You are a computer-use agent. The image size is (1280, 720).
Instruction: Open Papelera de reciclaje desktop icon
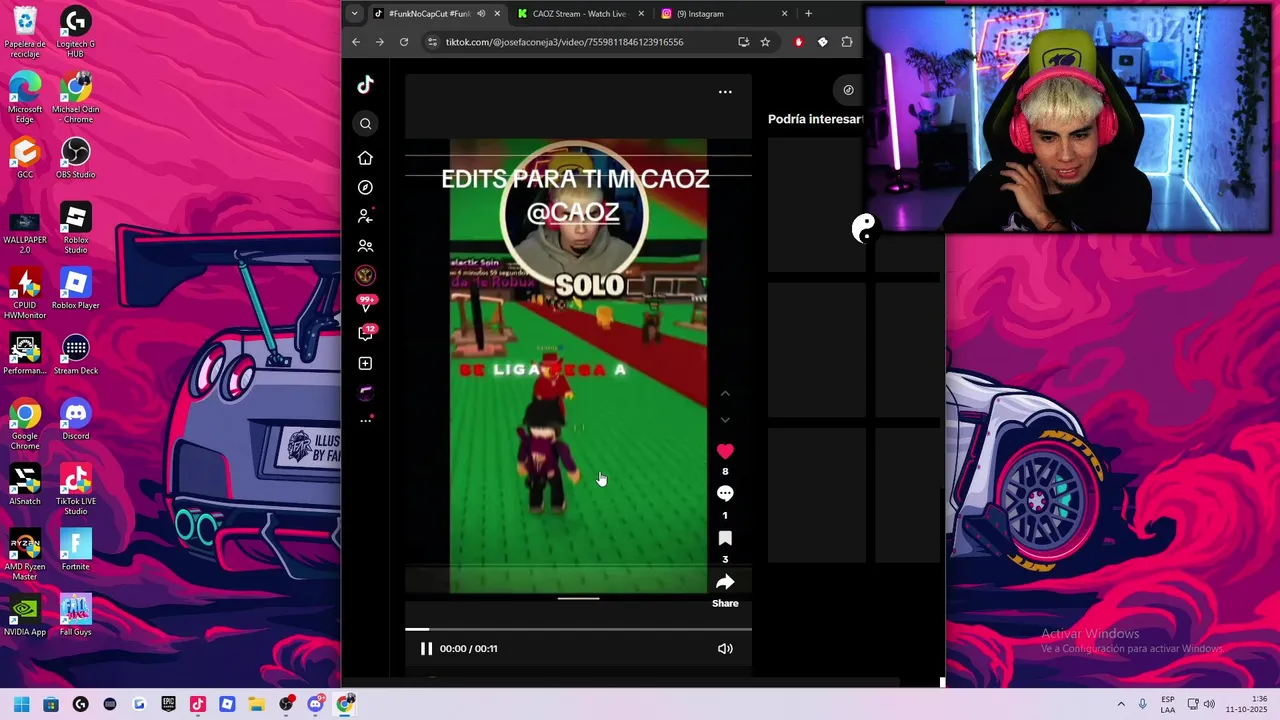click(25, 32)
